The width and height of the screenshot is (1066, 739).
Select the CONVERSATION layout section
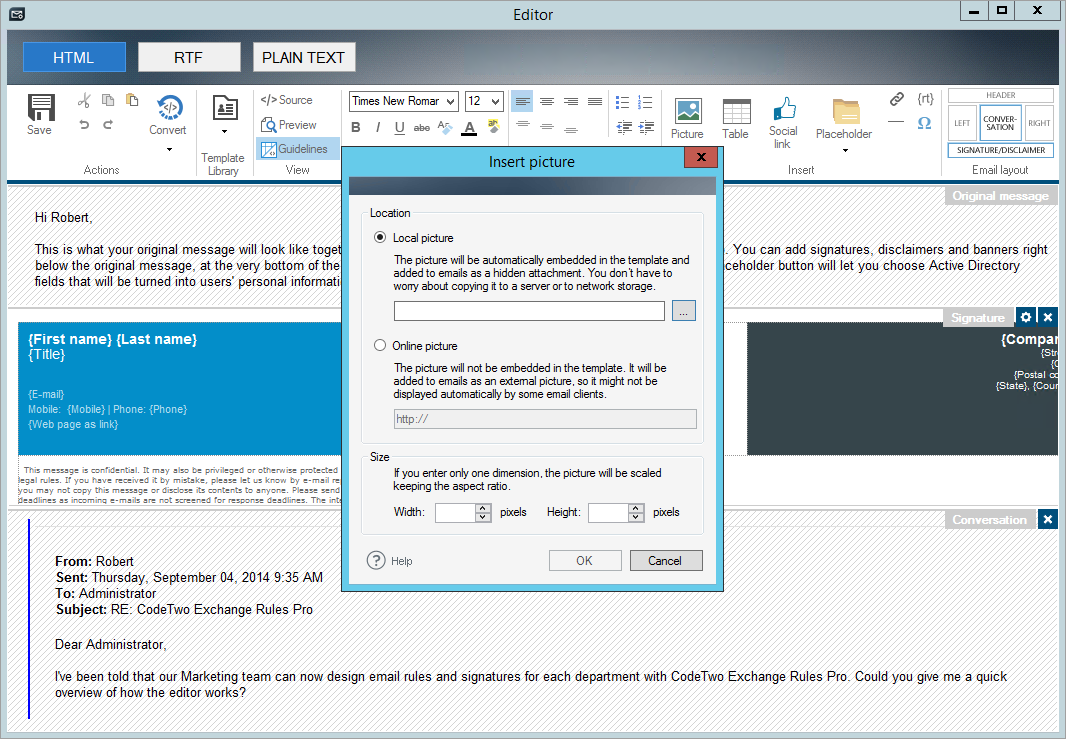1000,123
